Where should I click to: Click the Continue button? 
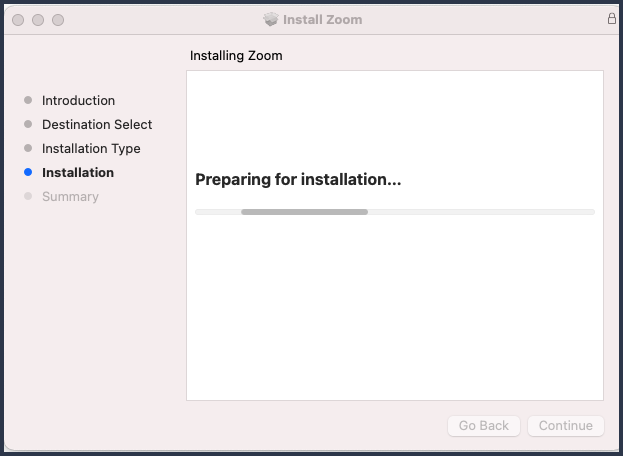pos(566,425)
